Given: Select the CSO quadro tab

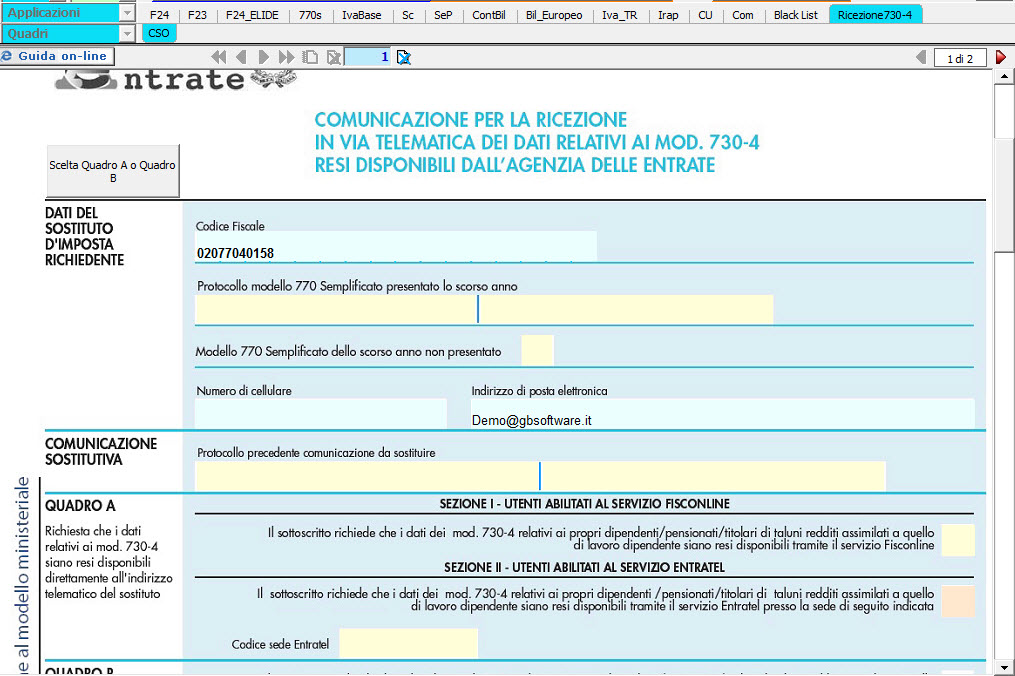Looking at the screenshot, I should [159, 33].
